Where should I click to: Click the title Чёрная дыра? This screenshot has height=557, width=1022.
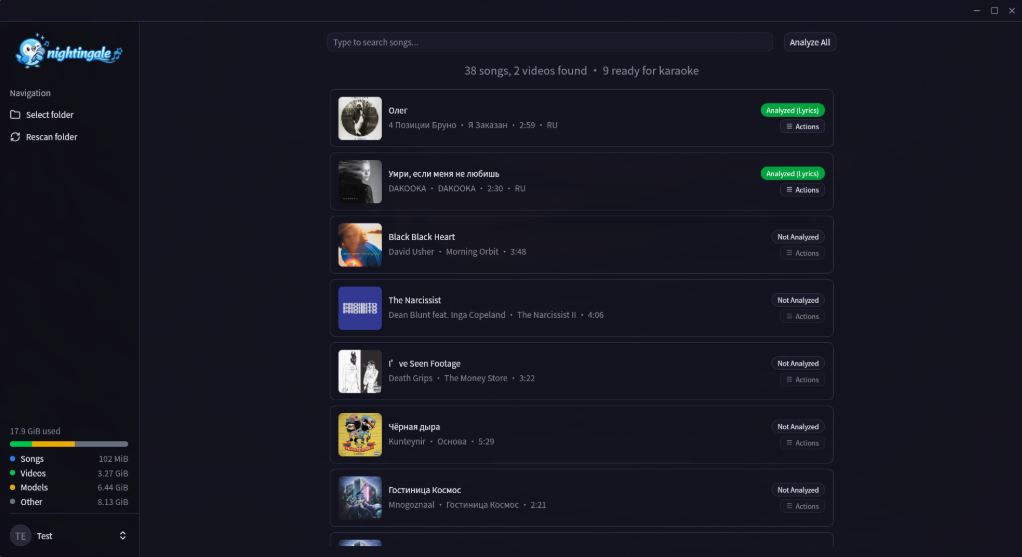(414, 427)
